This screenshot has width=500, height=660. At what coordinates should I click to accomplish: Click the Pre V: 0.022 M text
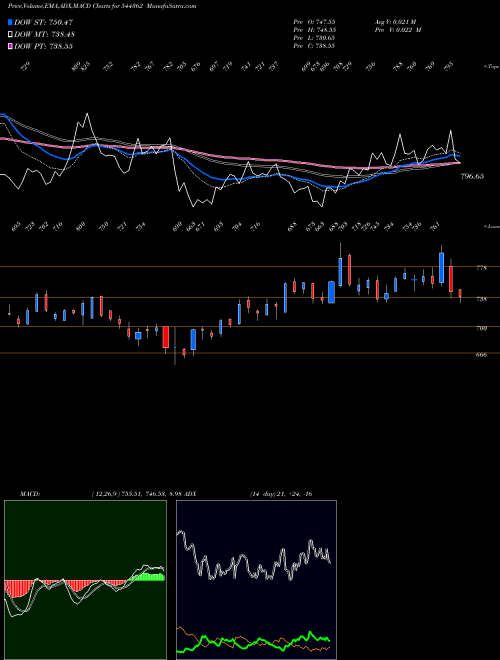(398, 30)
